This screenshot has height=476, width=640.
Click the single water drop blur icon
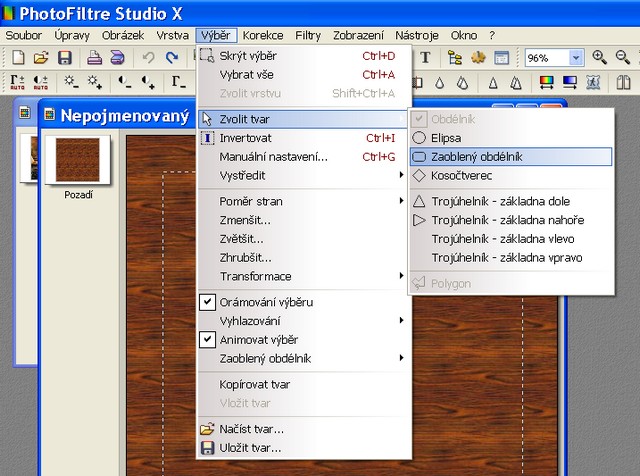click(439, 83)
